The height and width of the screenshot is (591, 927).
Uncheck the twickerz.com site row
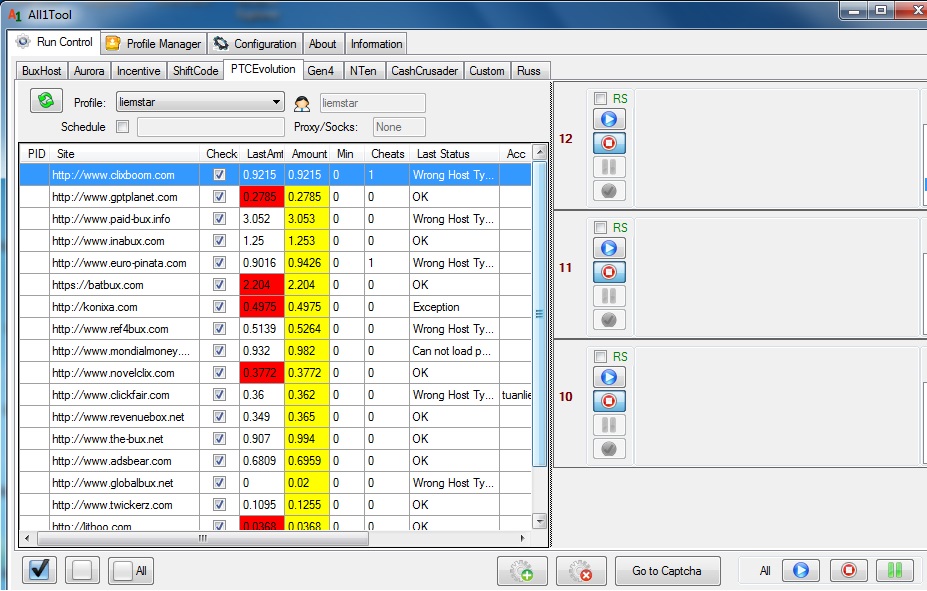point(219,505)
